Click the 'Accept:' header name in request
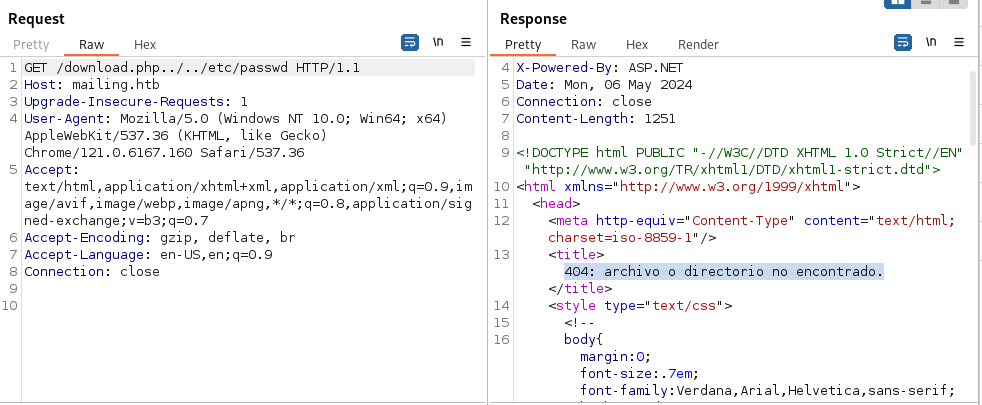 click(x=52, y=170)
